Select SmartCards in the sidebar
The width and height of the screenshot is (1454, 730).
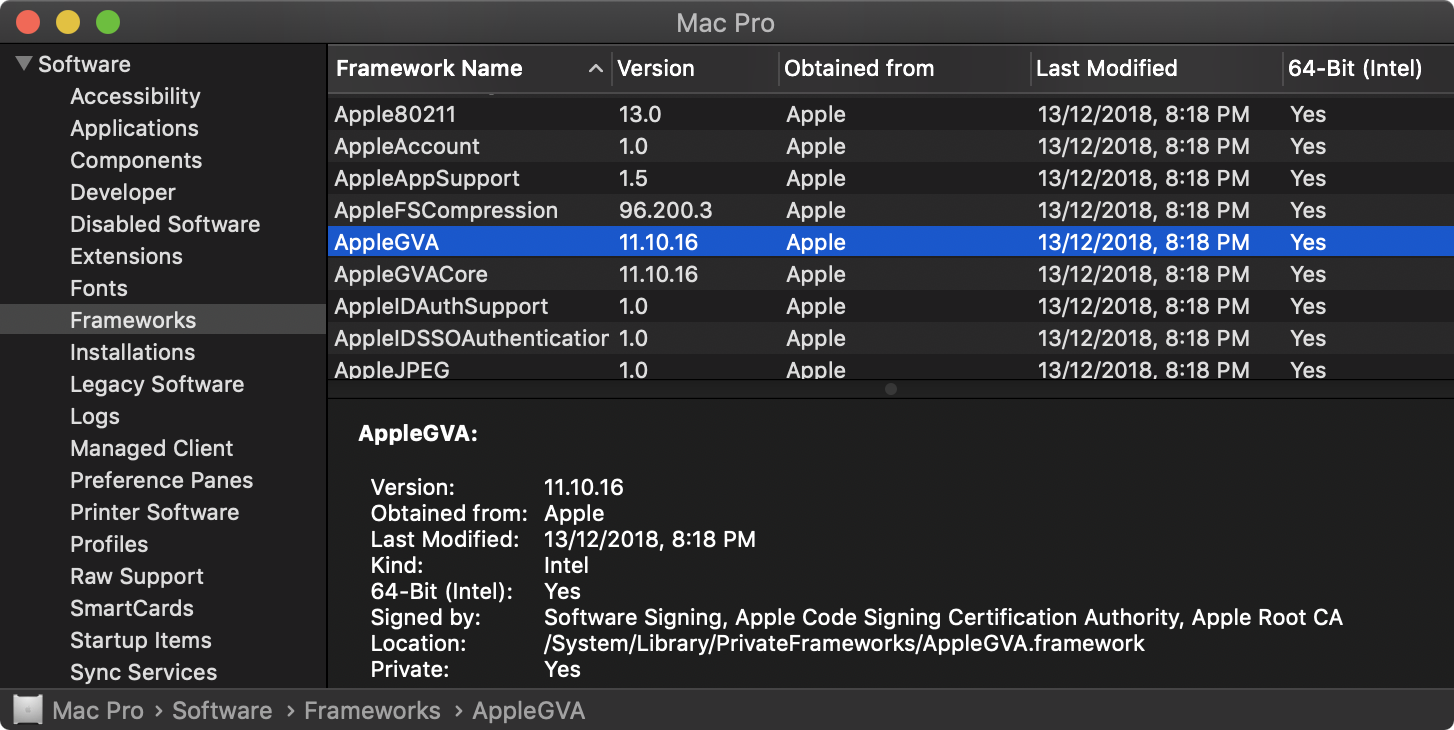click(x=132, y=608)
